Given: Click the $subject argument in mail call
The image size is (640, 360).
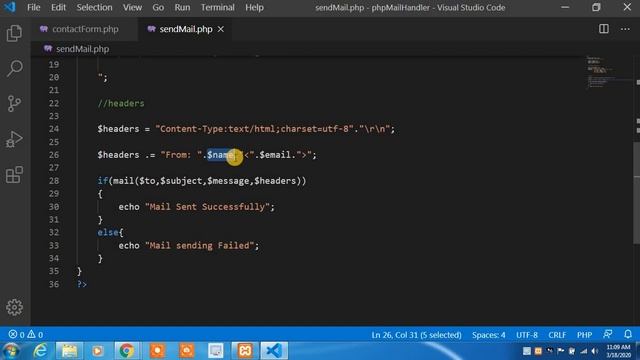Looking at the screenshot, I should pyautogui.click(x=181, y=181).
